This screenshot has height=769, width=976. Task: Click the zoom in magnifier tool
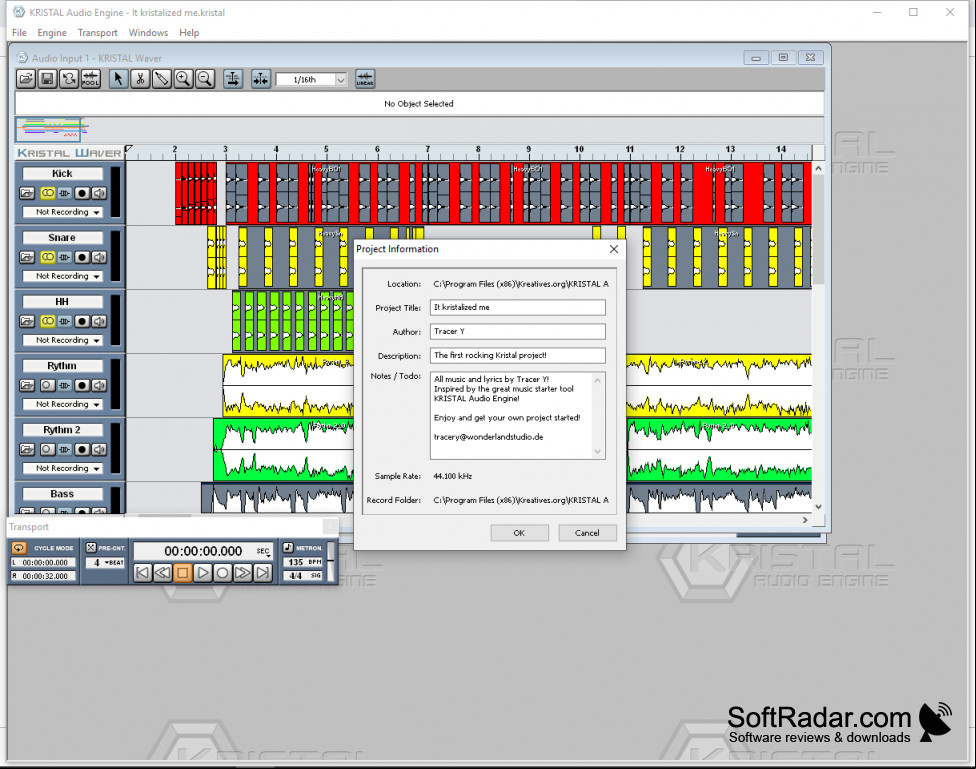click(183, 79)
